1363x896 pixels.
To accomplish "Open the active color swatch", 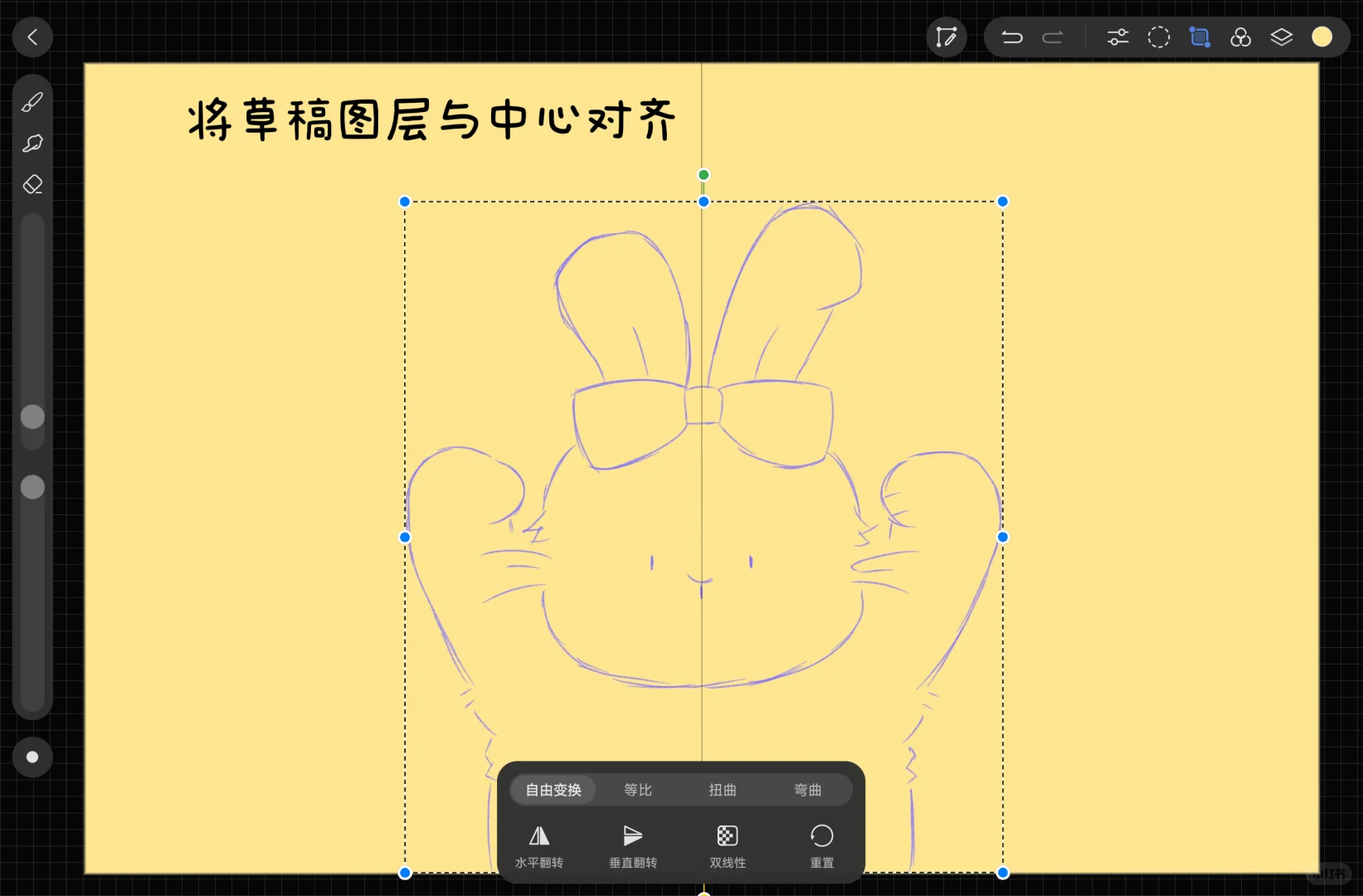I will tap(1322, 37).
